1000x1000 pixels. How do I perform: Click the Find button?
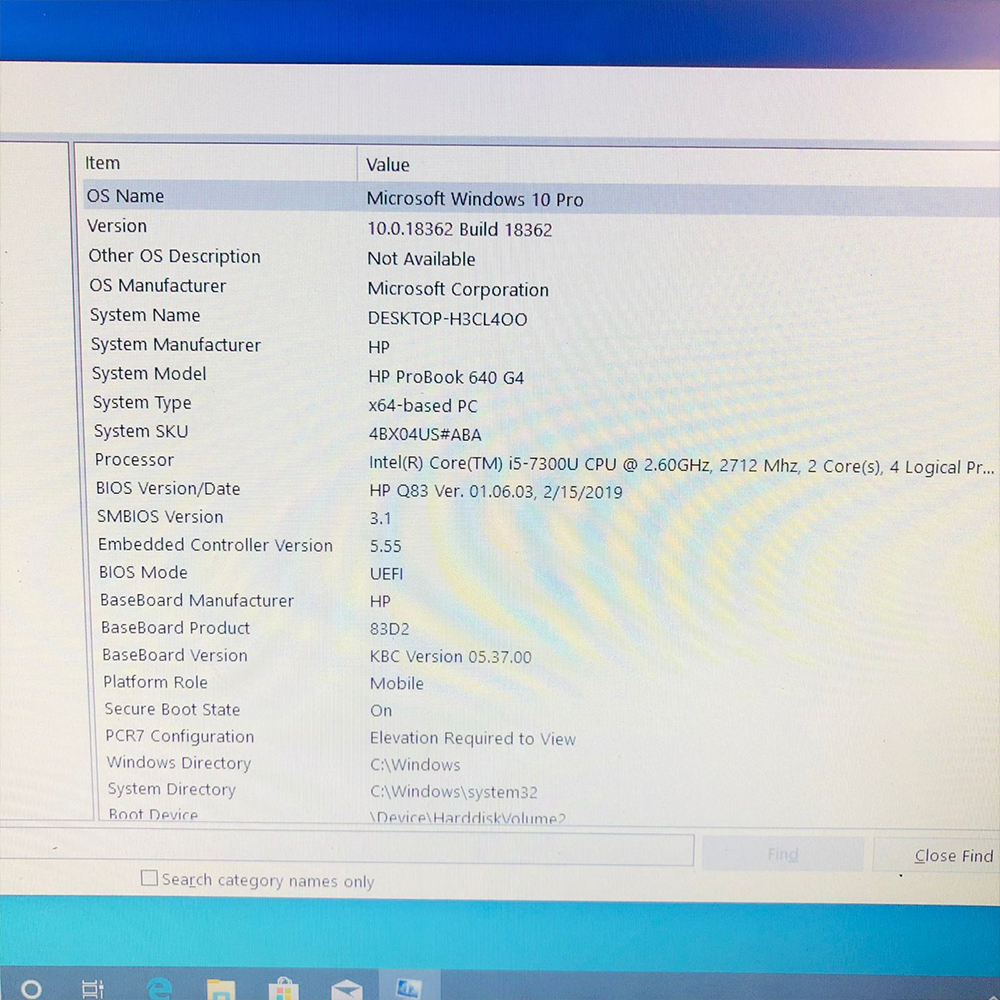point(783,853)
